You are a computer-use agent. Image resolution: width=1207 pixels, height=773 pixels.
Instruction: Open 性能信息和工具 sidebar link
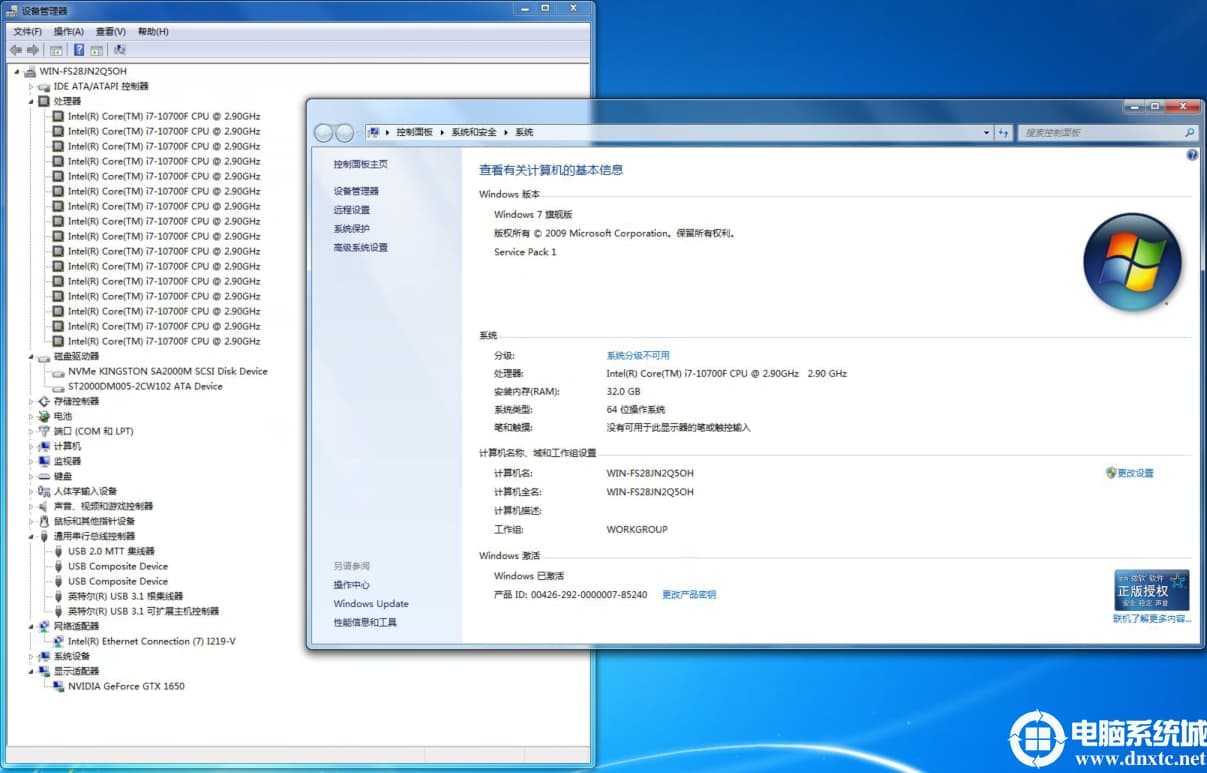[x=365, y=623]
